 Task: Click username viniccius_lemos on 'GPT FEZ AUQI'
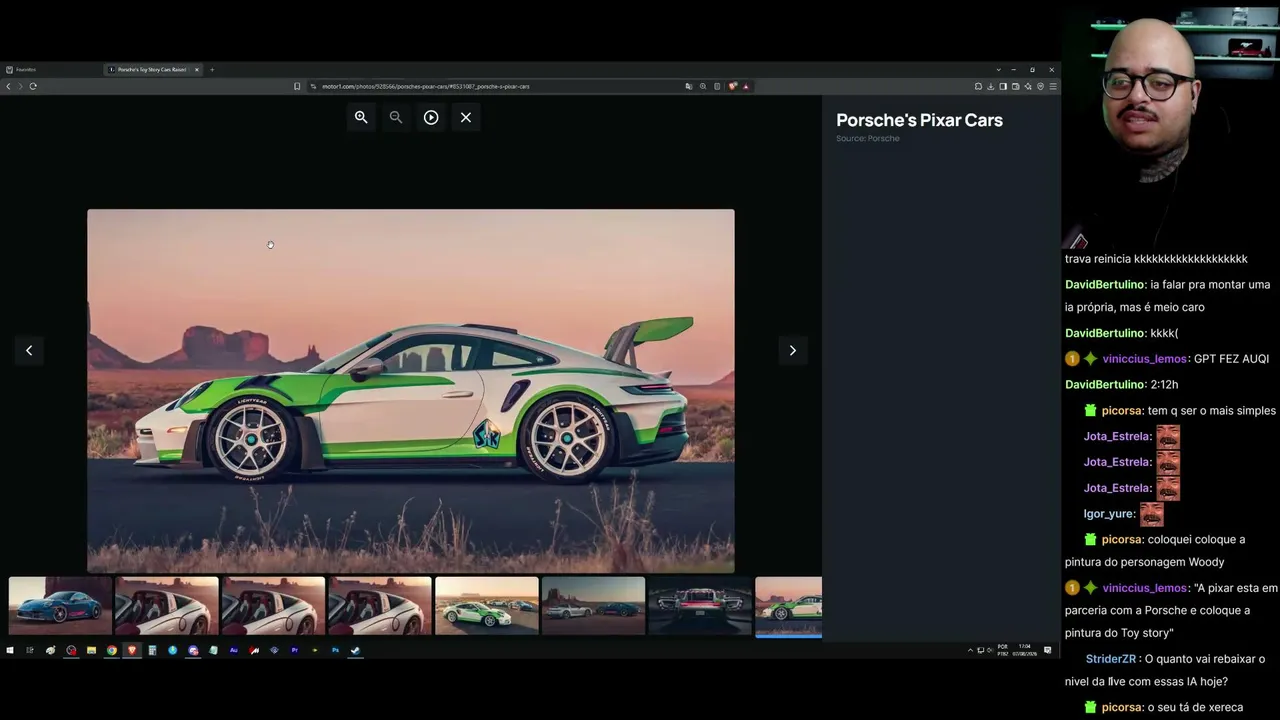click(1144, 359)
